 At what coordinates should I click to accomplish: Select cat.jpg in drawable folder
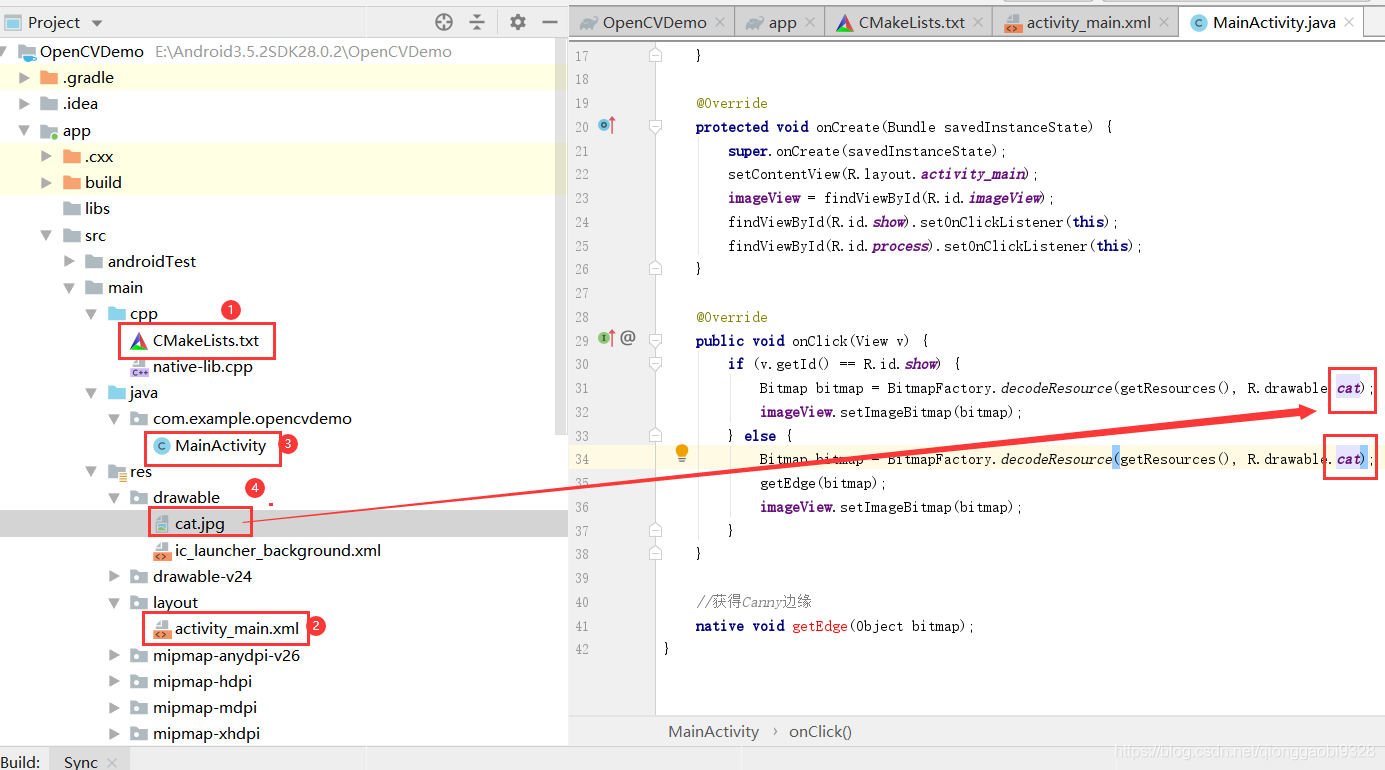click(200, 524)
